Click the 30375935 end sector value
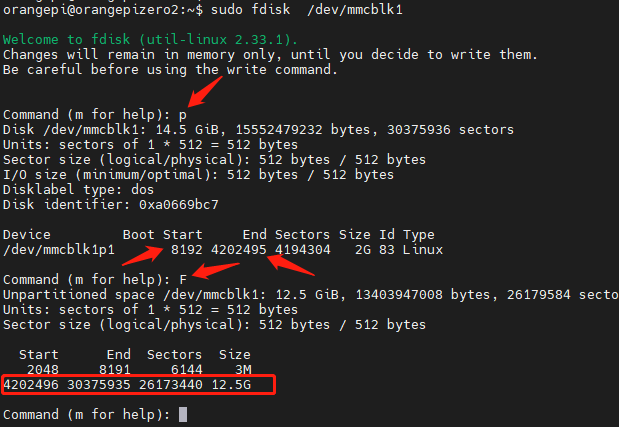This screenshot has height=427, width=619. tap(99, 385)
